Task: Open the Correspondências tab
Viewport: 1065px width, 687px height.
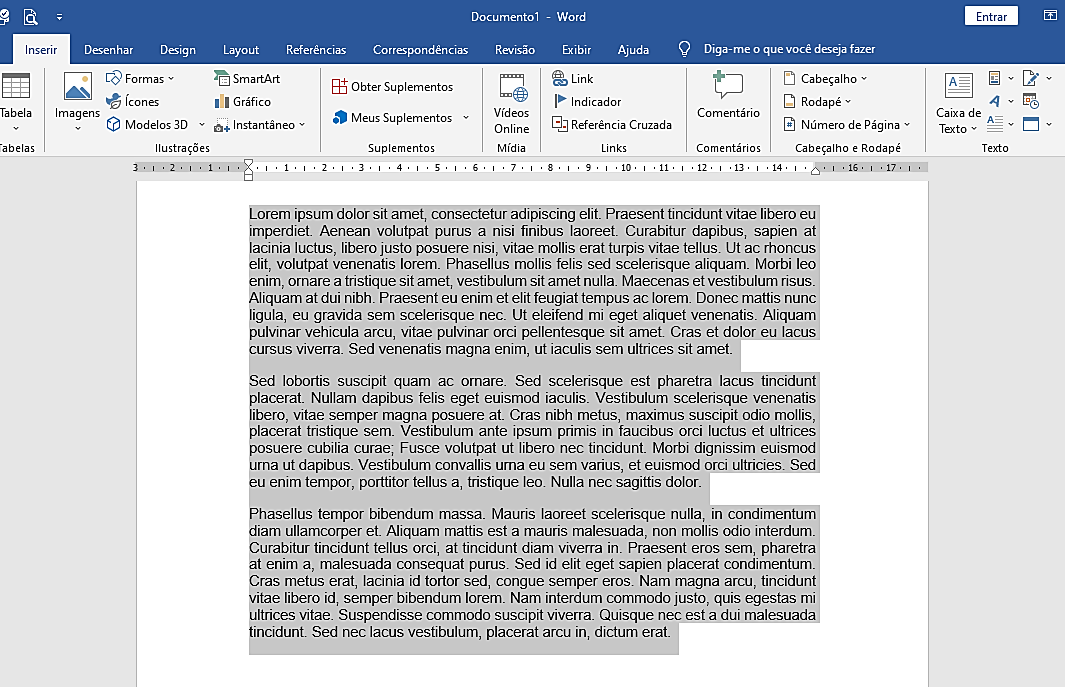Action: 420,50
